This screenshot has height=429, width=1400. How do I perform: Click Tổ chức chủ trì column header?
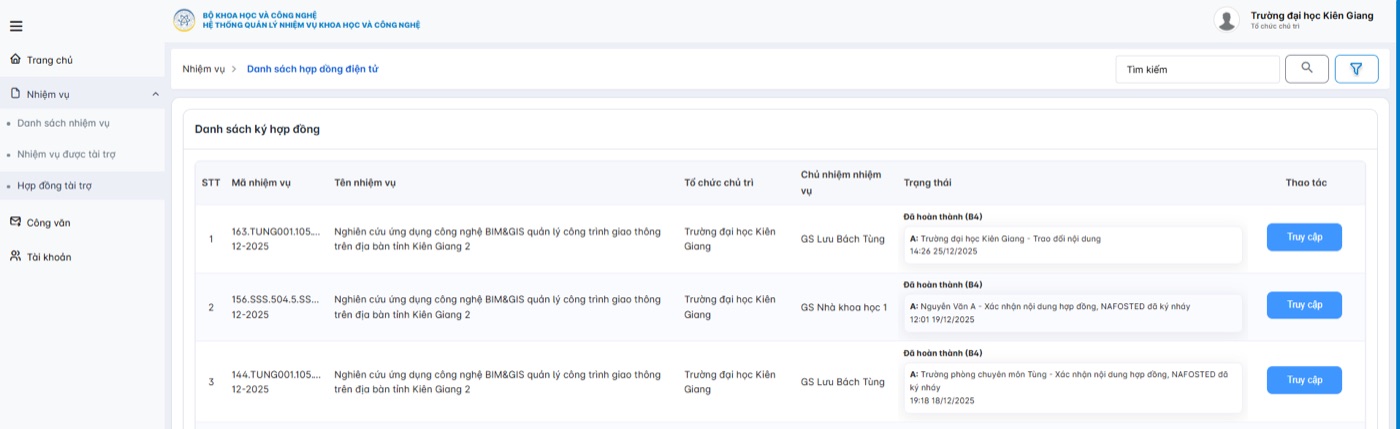click(719, 182)
